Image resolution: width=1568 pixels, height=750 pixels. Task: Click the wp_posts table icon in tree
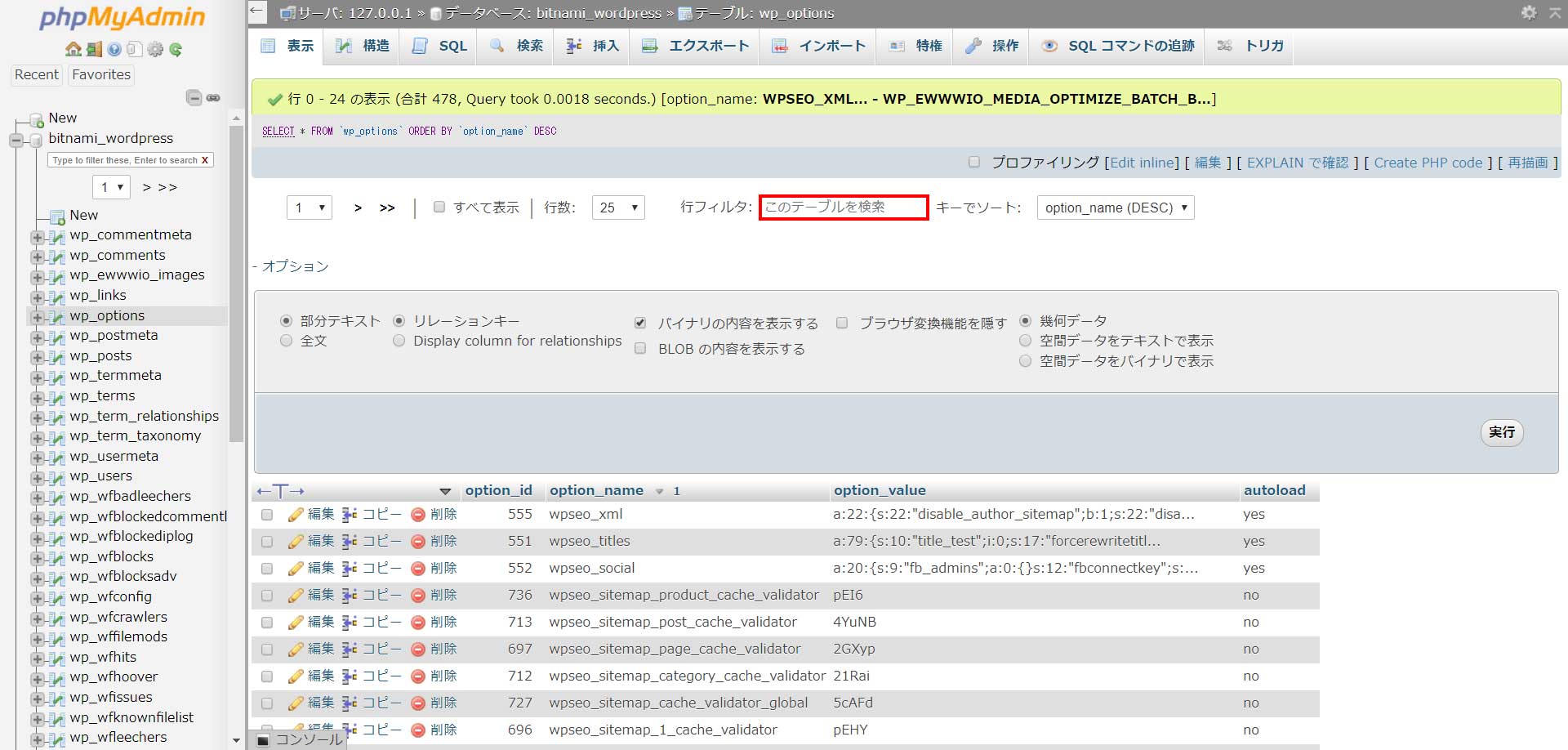pyautogui.click(x=56, y=357)
